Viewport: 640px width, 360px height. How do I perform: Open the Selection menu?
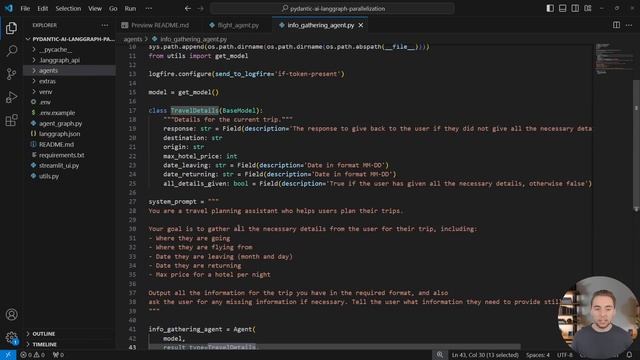[x=68, y=8]
